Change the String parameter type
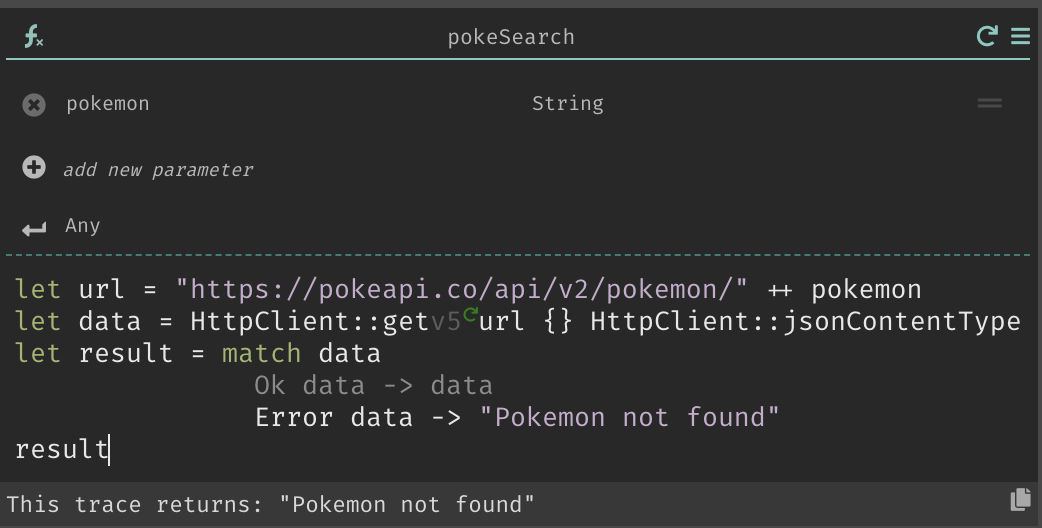The width and height of the screenshot is (1042, 528). point(568,104)
